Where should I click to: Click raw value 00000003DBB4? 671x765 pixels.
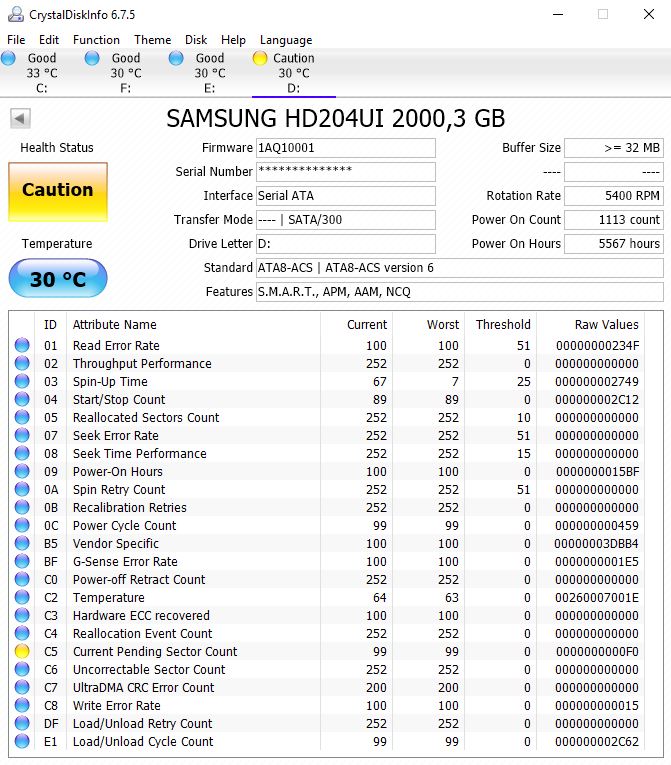[596, 543]
